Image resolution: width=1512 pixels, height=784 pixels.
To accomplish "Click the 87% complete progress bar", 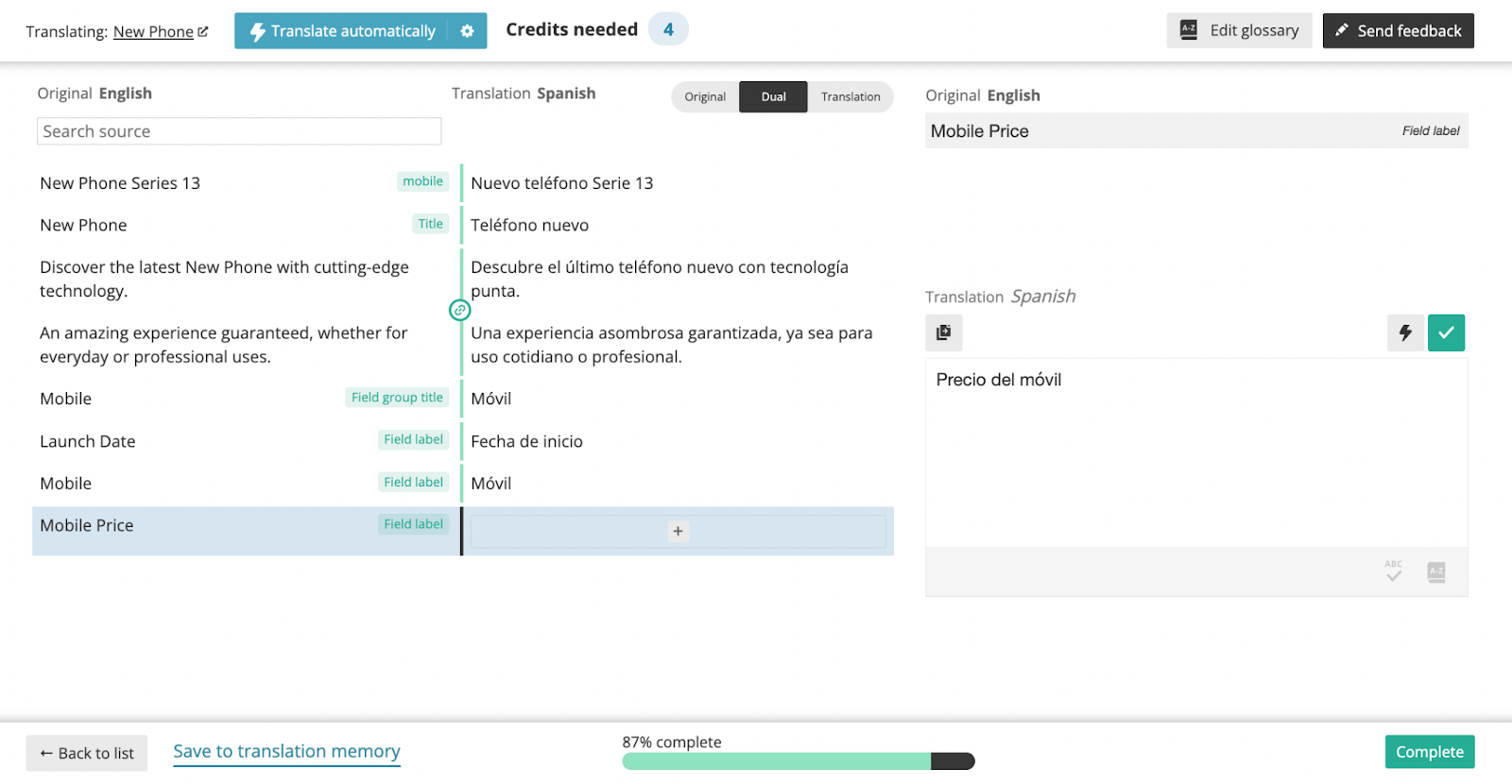I will point(799,761).
